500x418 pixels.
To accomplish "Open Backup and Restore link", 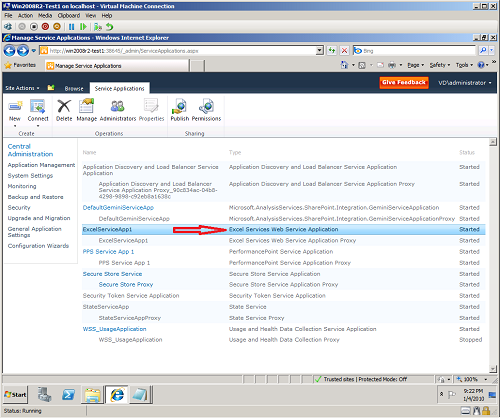I will click(36, 197).
